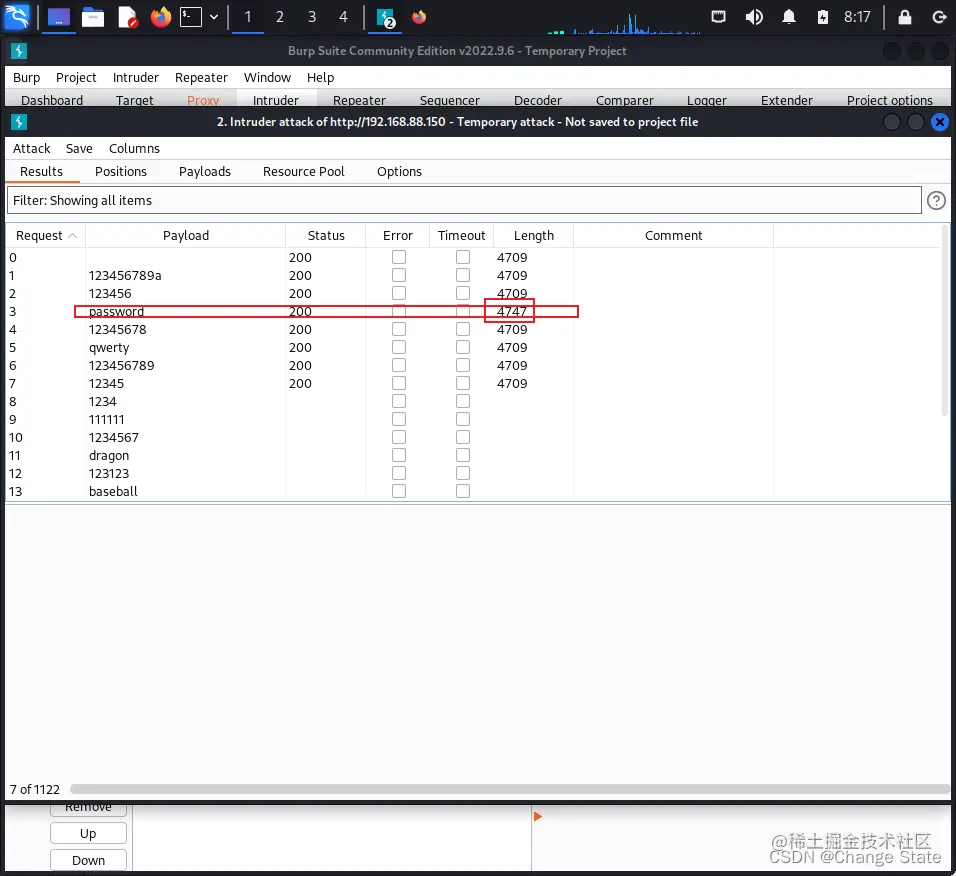Screen dimensions: 956x876
Task: Open the CPU usage graph monitor
Action: click(x=624, y=23)
